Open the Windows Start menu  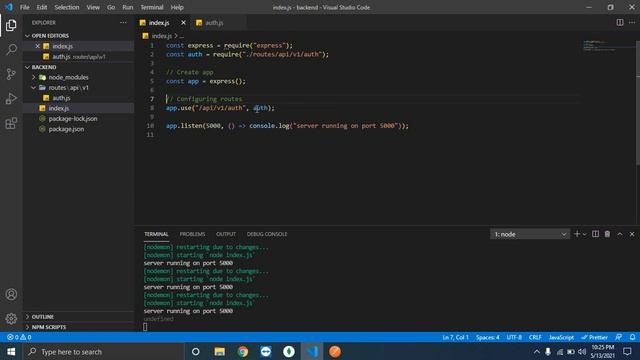tap(11, 351)
